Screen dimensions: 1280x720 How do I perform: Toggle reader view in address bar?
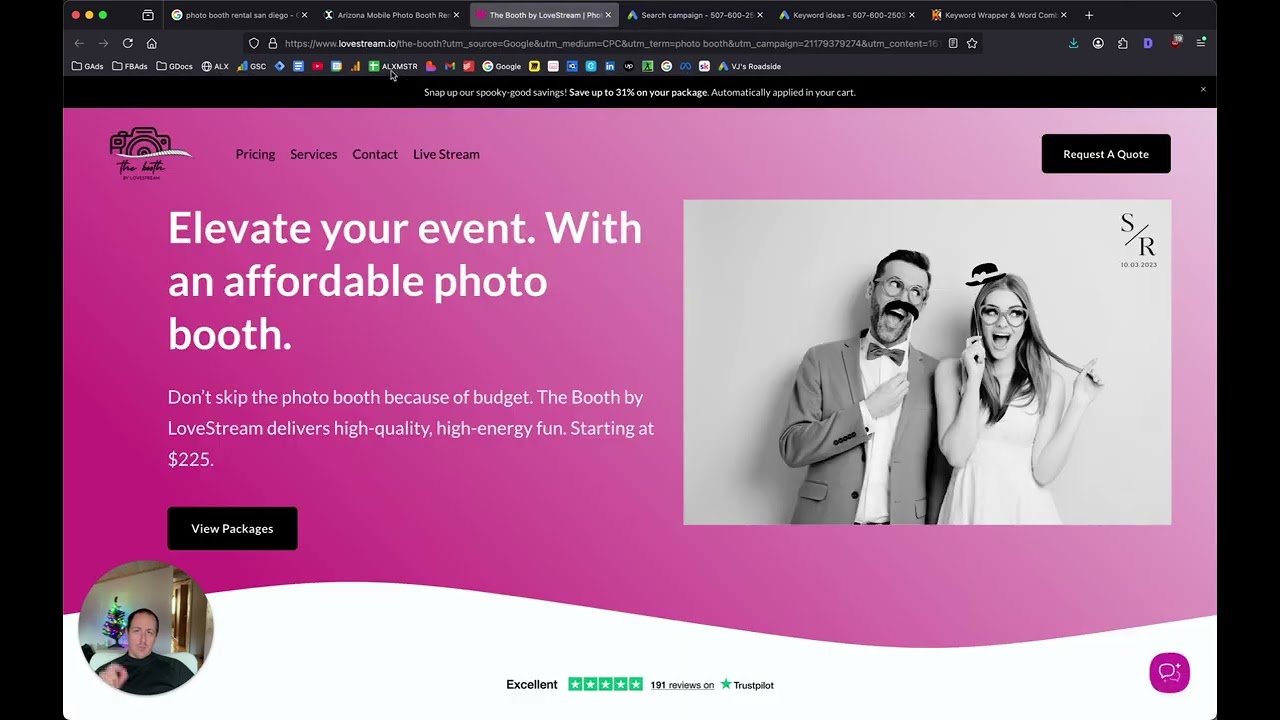(952, 43)
